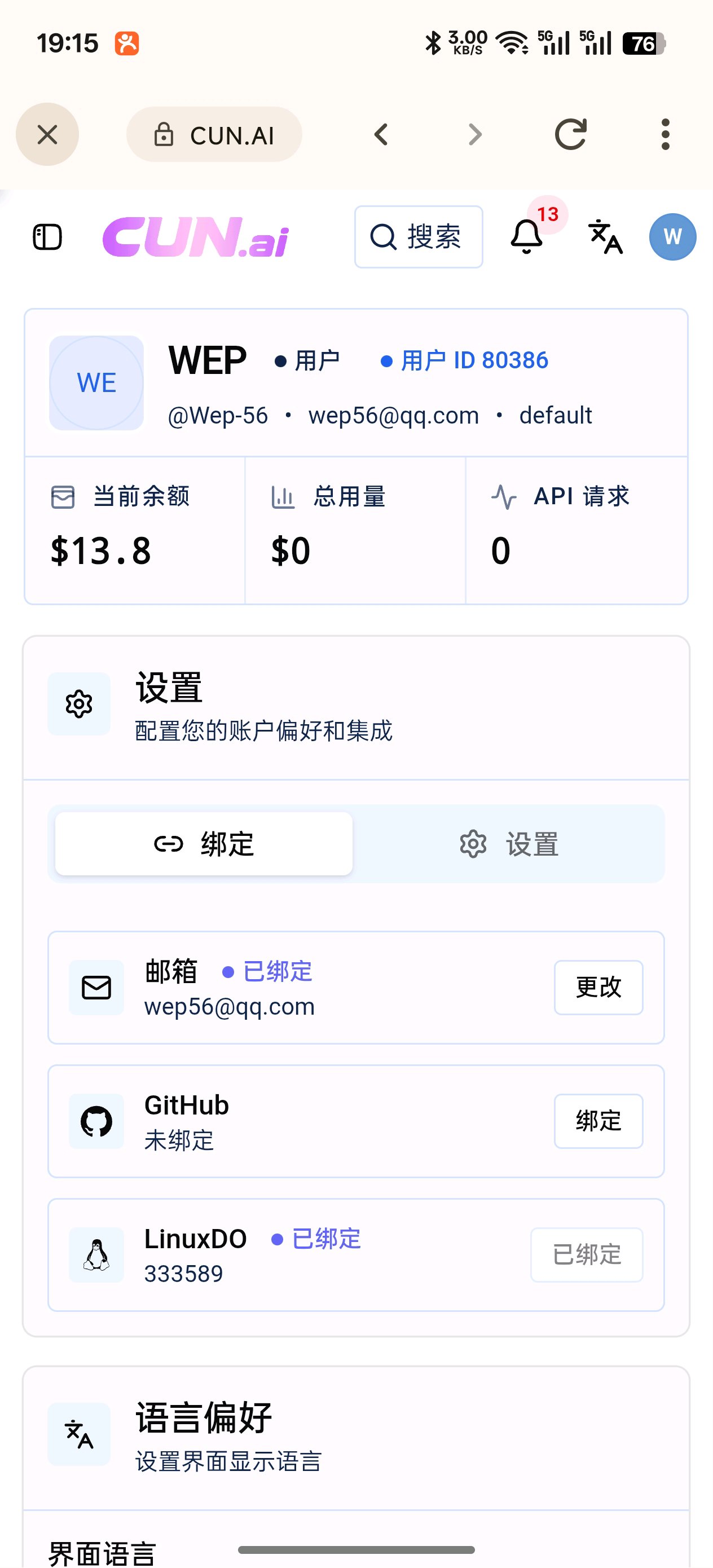Switch to the 设置 tab
This screenshot has height=1568, width=713.
509,844
